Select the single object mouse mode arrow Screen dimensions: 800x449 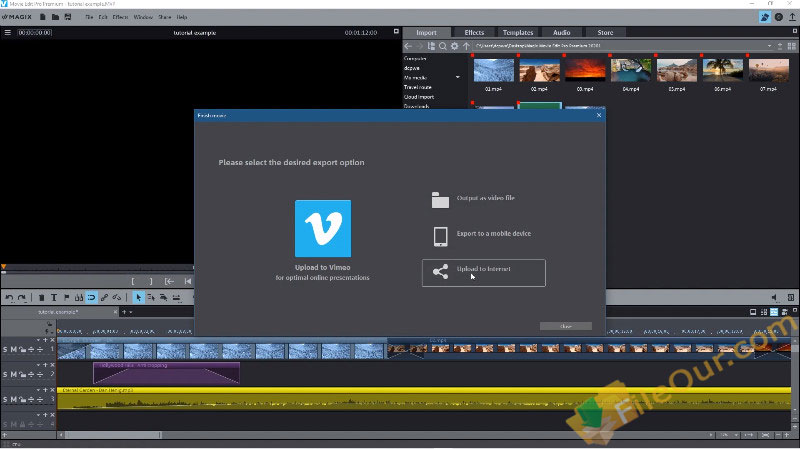[138, 297]
